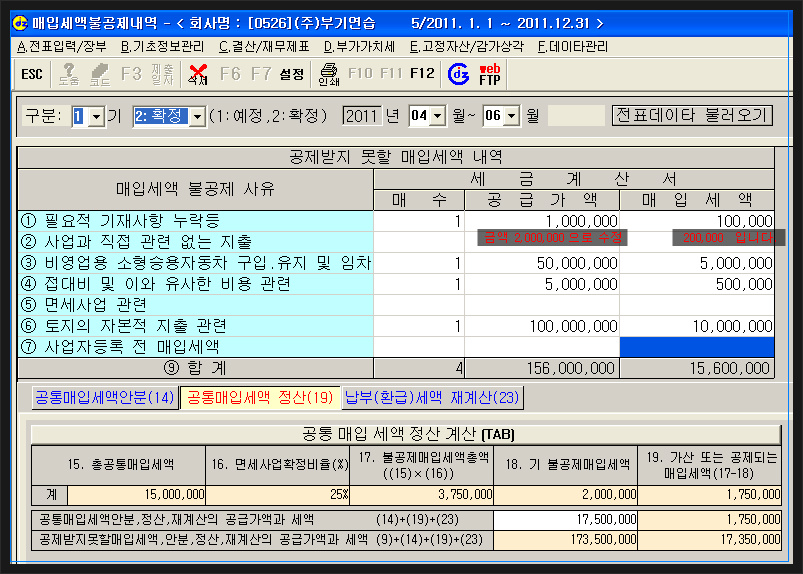Click total supply 156,000,000 cell
The width and height of the screenshot is (803, 574).
point(542,368)
